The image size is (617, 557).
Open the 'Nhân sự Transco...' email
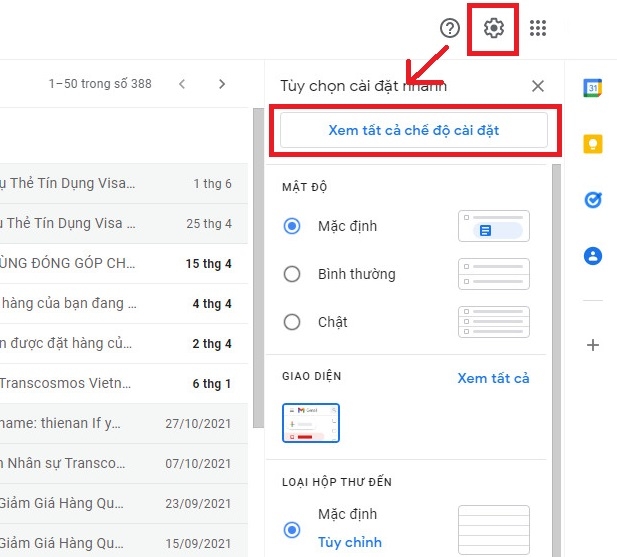click(x=124, y=463)
